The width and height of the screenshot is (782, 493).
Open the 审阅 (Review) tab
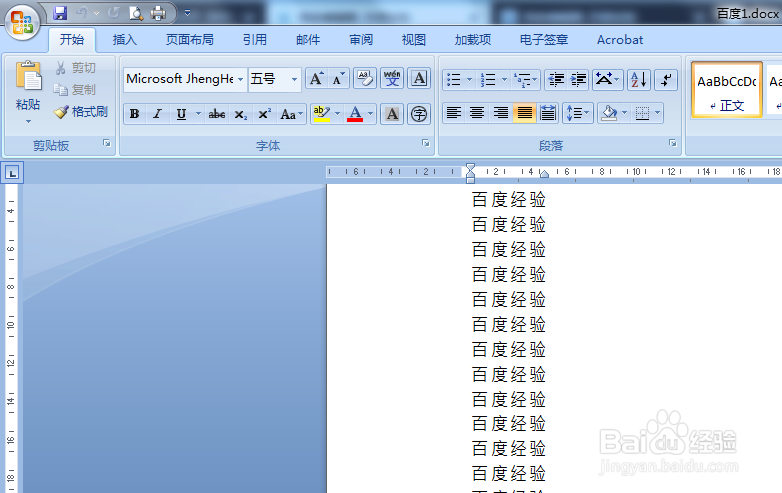tap(361, 40)
